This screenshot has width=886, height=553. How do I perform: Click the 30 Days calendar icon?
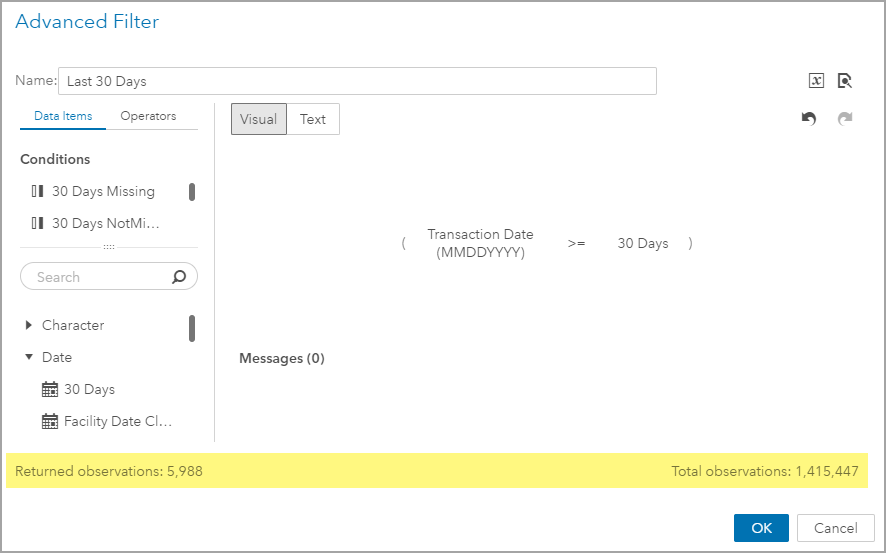[50, 389]
